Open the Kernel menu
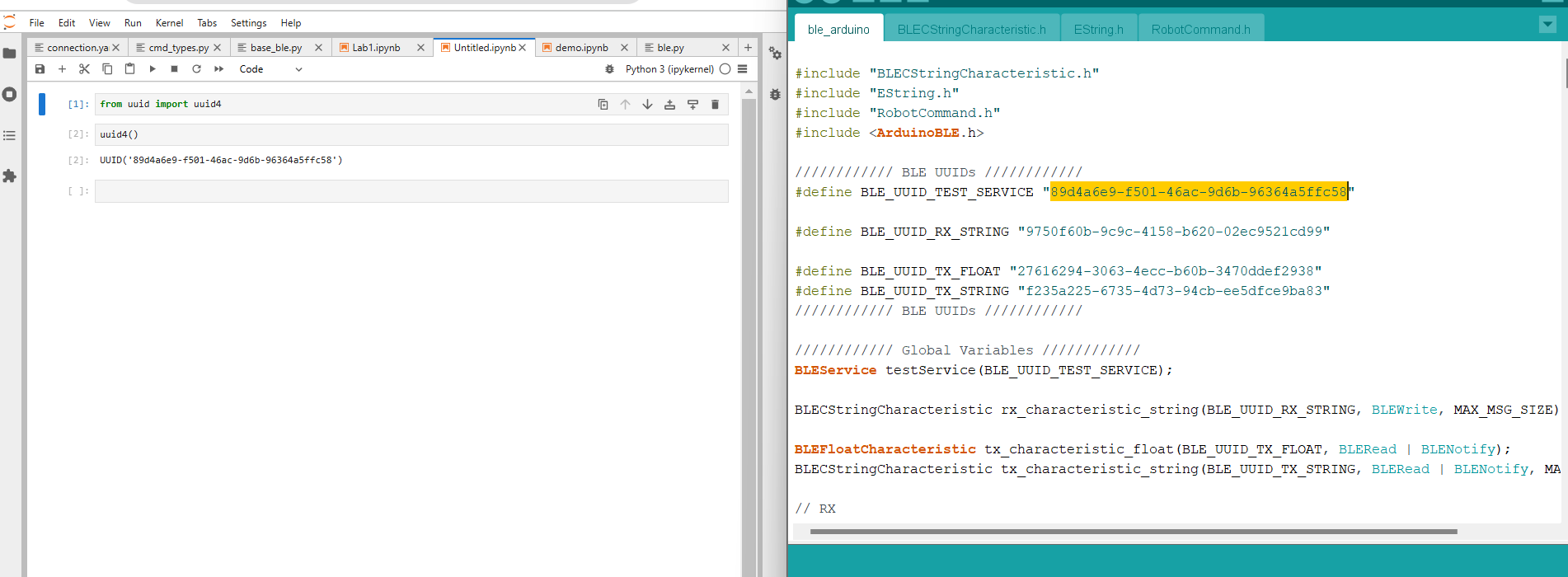Image resolution: width=1568 pixels, height=577 pixels. pos(170,23)
